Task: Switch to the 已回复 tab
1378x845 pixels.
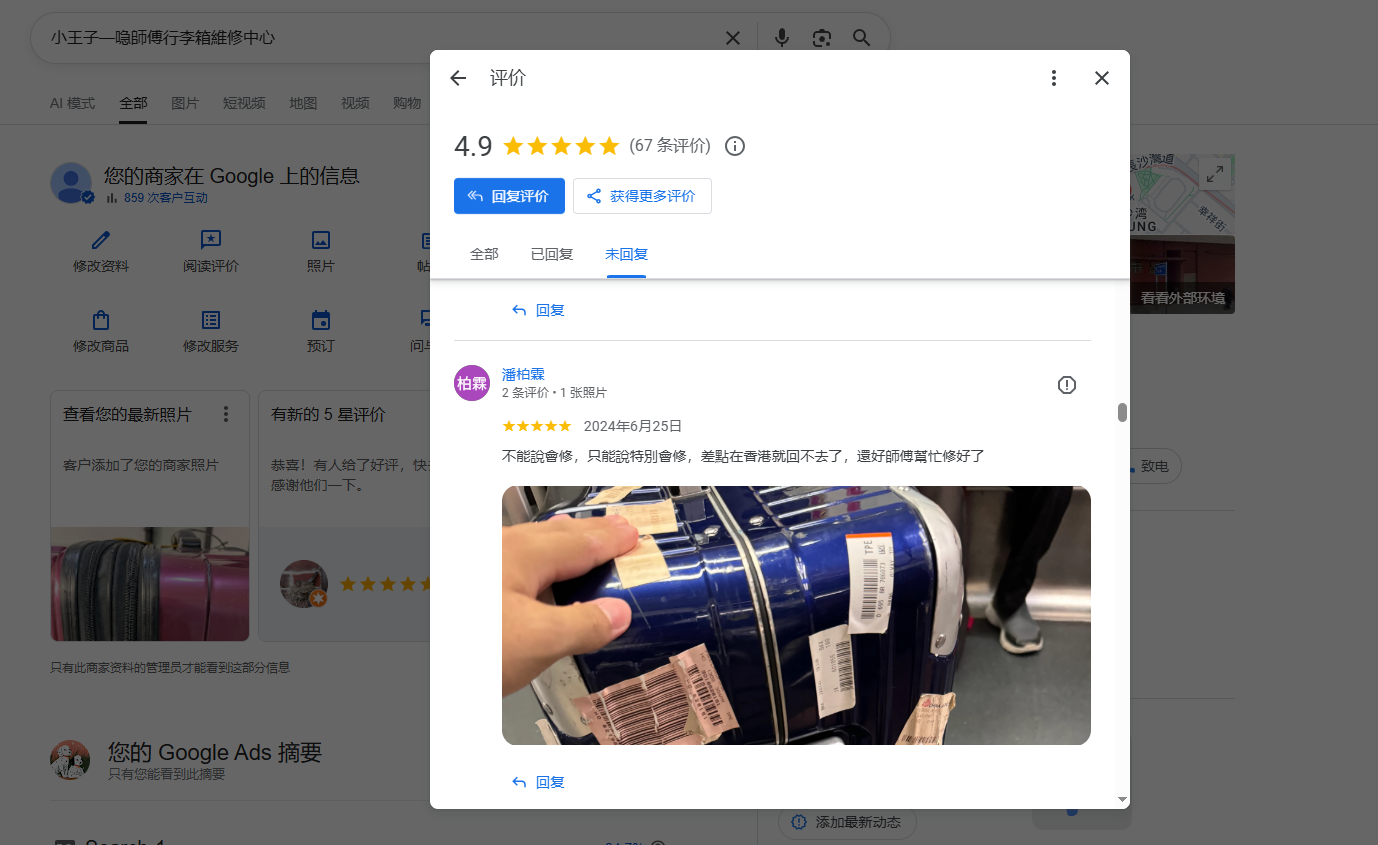Action: 552,254
